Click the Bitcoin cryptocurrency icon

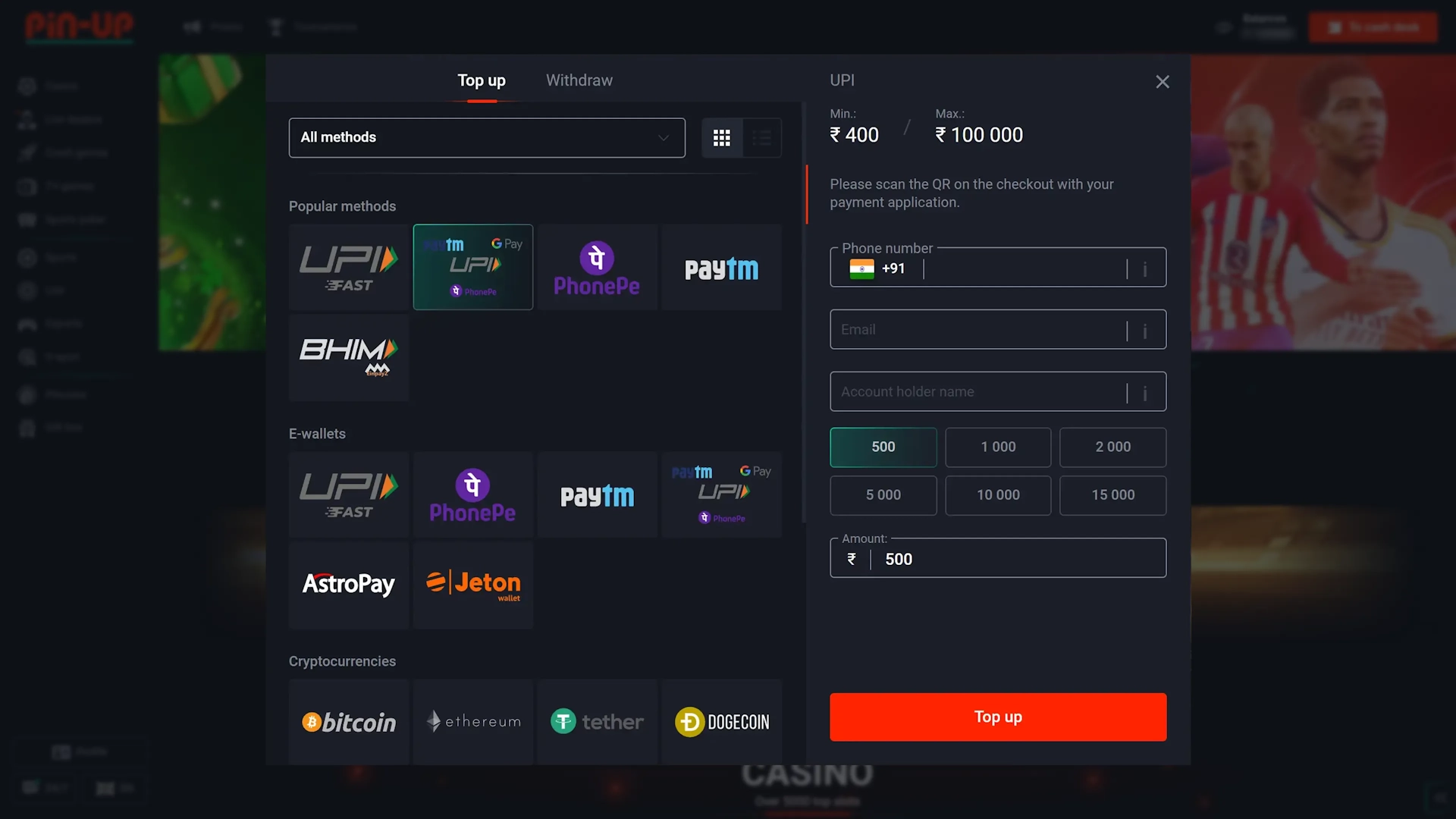coord(349,722)
